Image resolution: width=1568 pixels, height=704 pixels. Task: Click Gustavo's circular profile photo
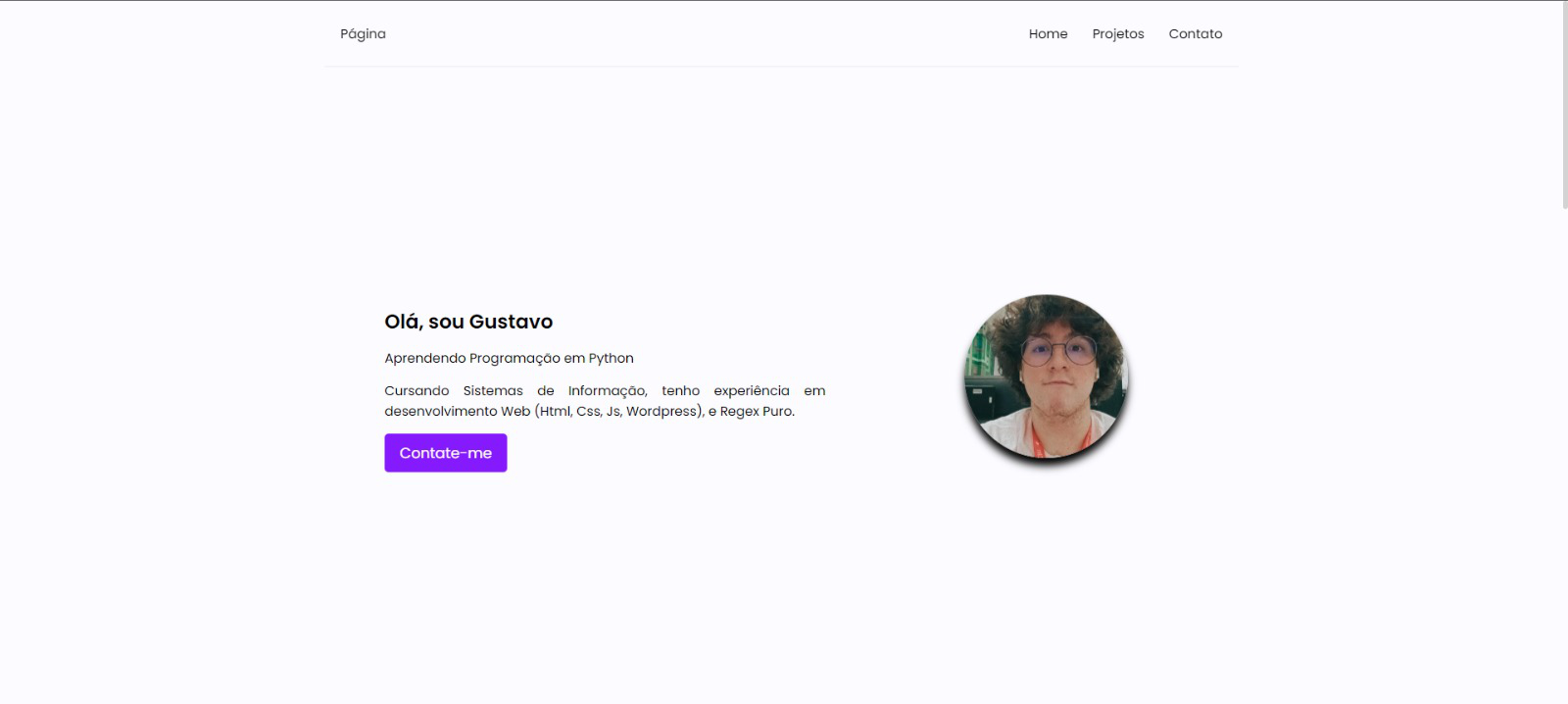(x=1046, y=377)
